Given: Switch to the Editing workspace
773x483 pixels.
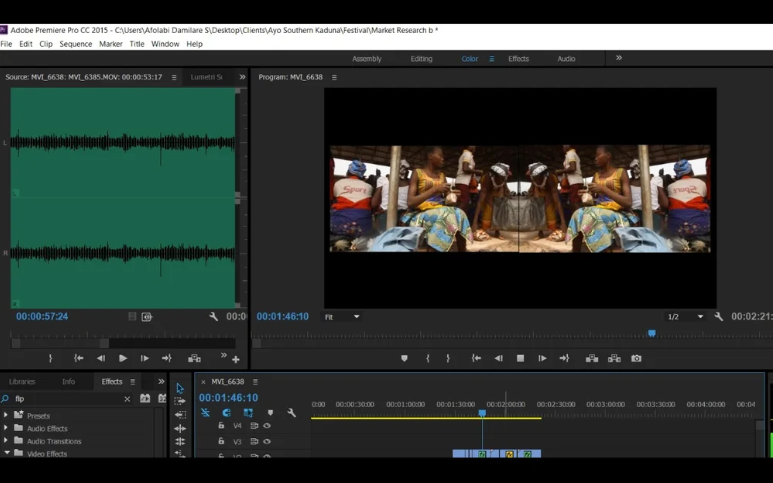Looking at the screenshot, I should pyautogui.click(x=421, y=59).
